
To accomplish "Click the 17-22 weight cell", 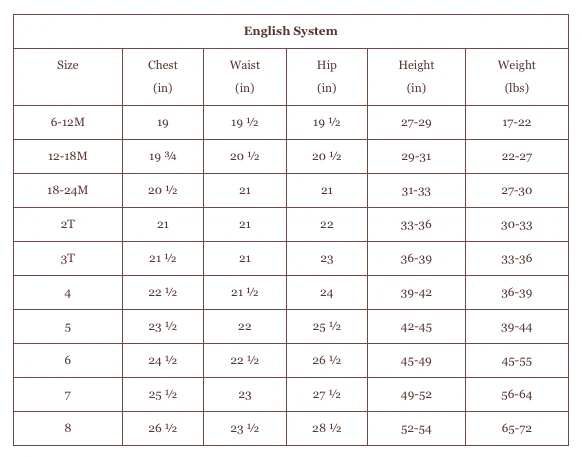I will click(x=517, y=123).
